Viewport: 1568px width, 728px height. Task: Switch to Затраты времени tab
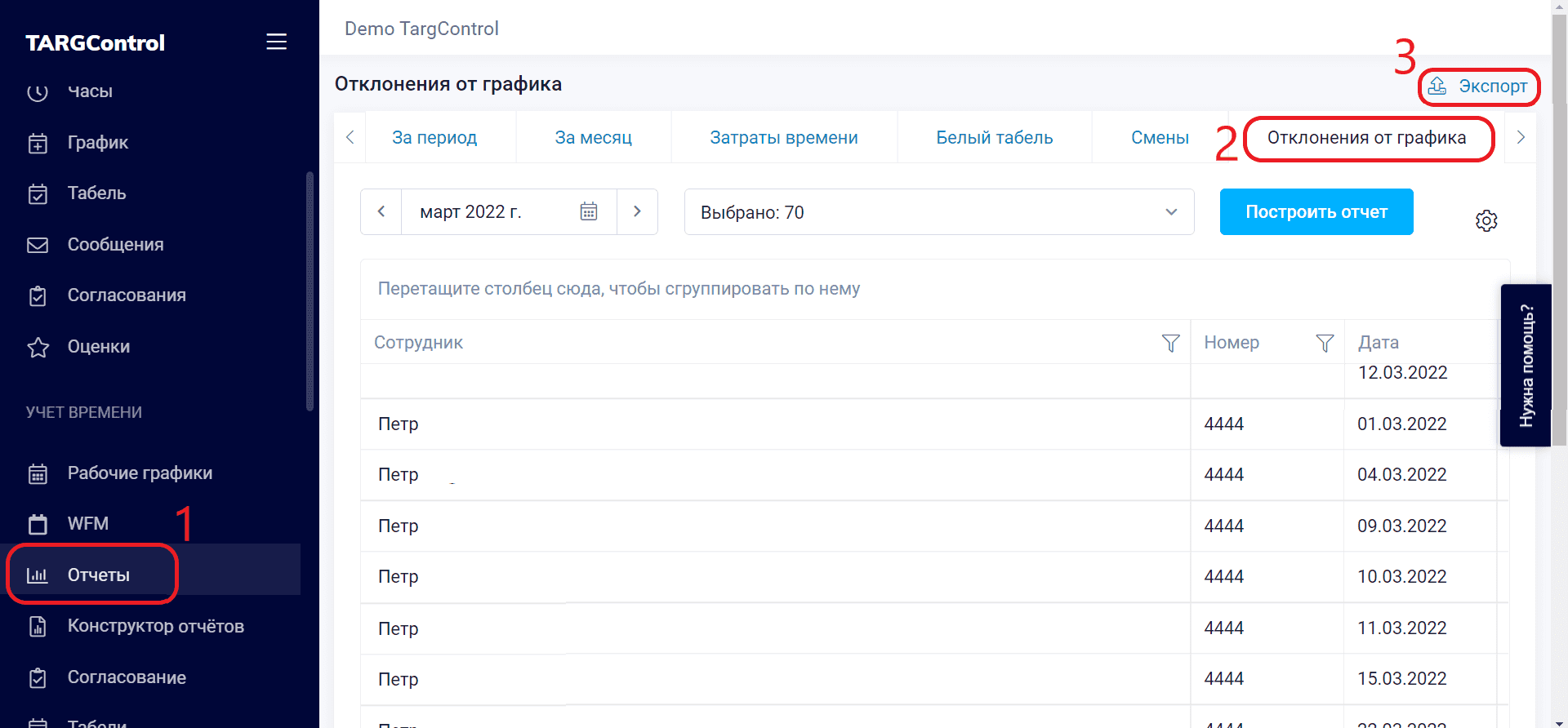(x=783, y=138)
